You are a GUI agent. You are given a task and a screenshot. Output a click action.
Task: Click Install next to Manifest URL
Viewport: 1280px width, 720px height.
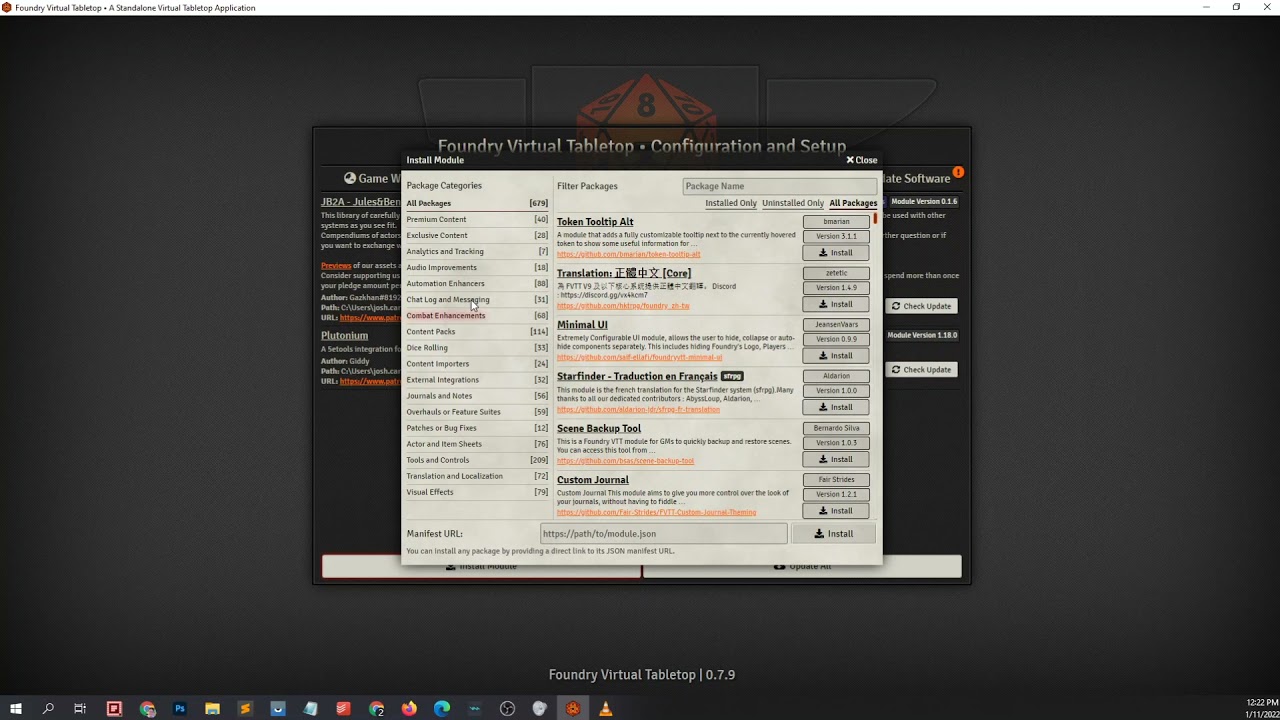pos(833,534)
